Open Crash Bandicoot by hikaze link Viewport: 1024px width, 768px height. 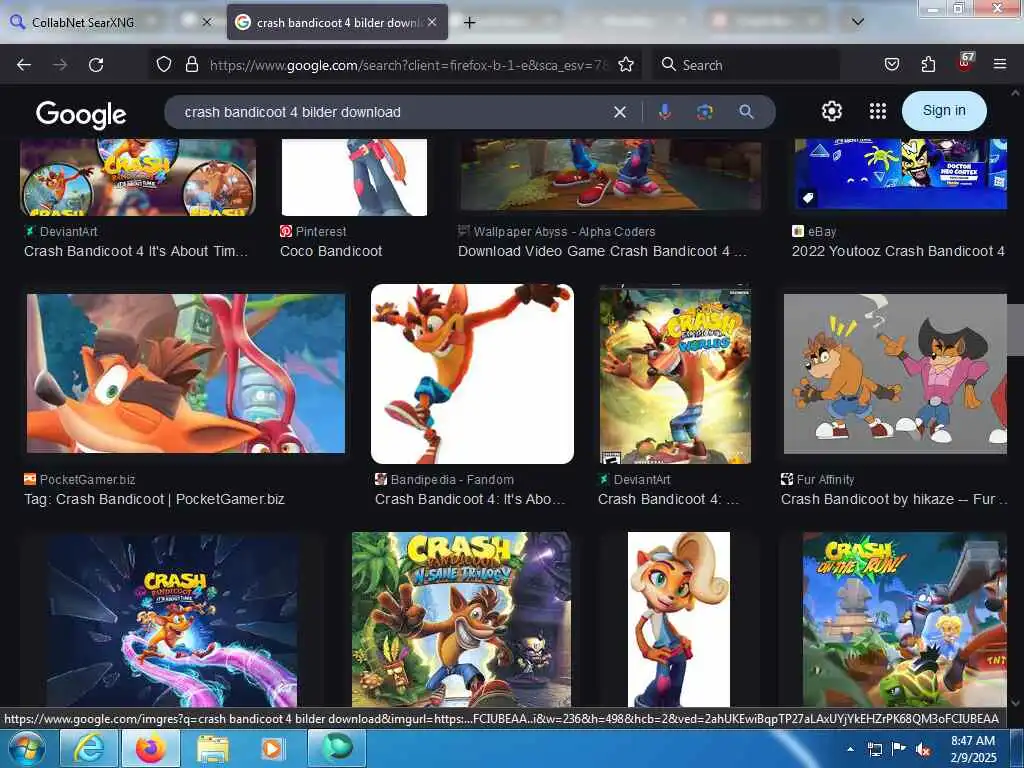click(893, 500)
